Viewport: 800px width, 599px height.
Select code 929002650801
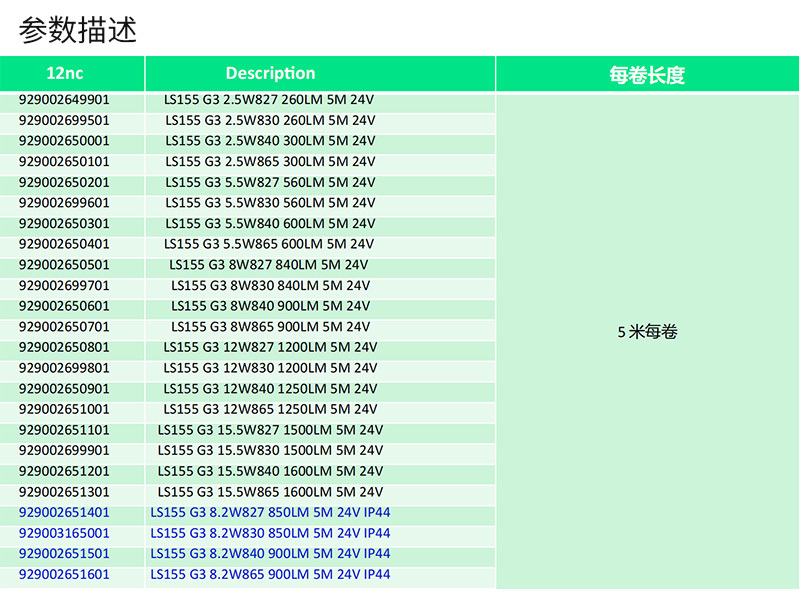tap(64, 347)
